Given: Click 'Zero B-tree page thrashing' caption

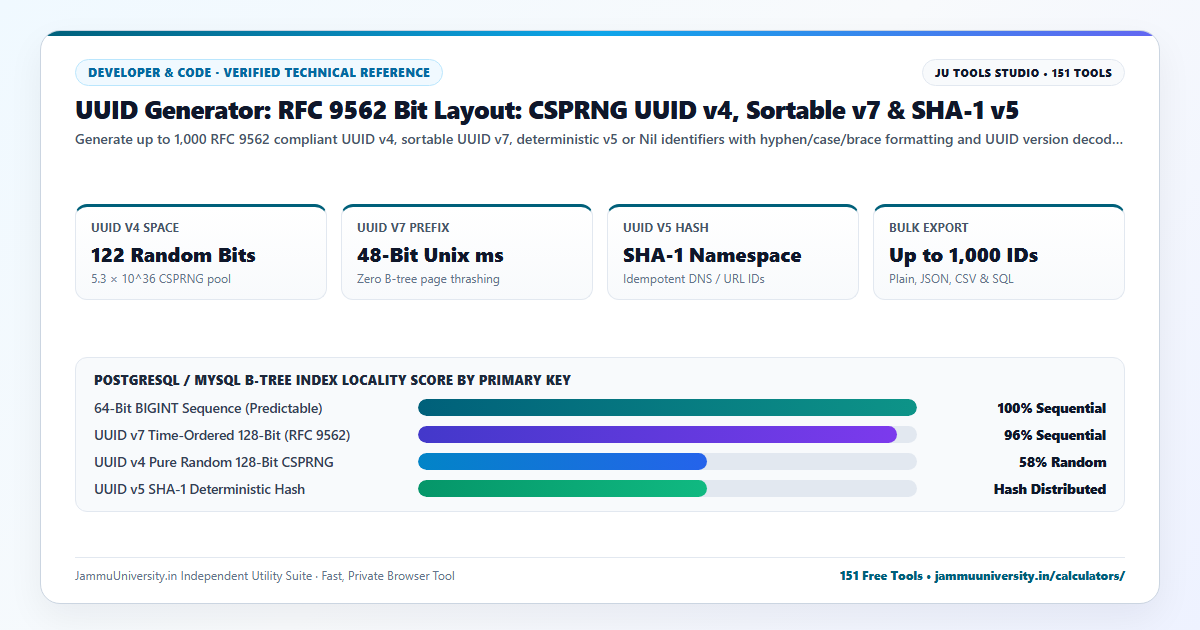Looking at the screenshot, I should (428, 279).
